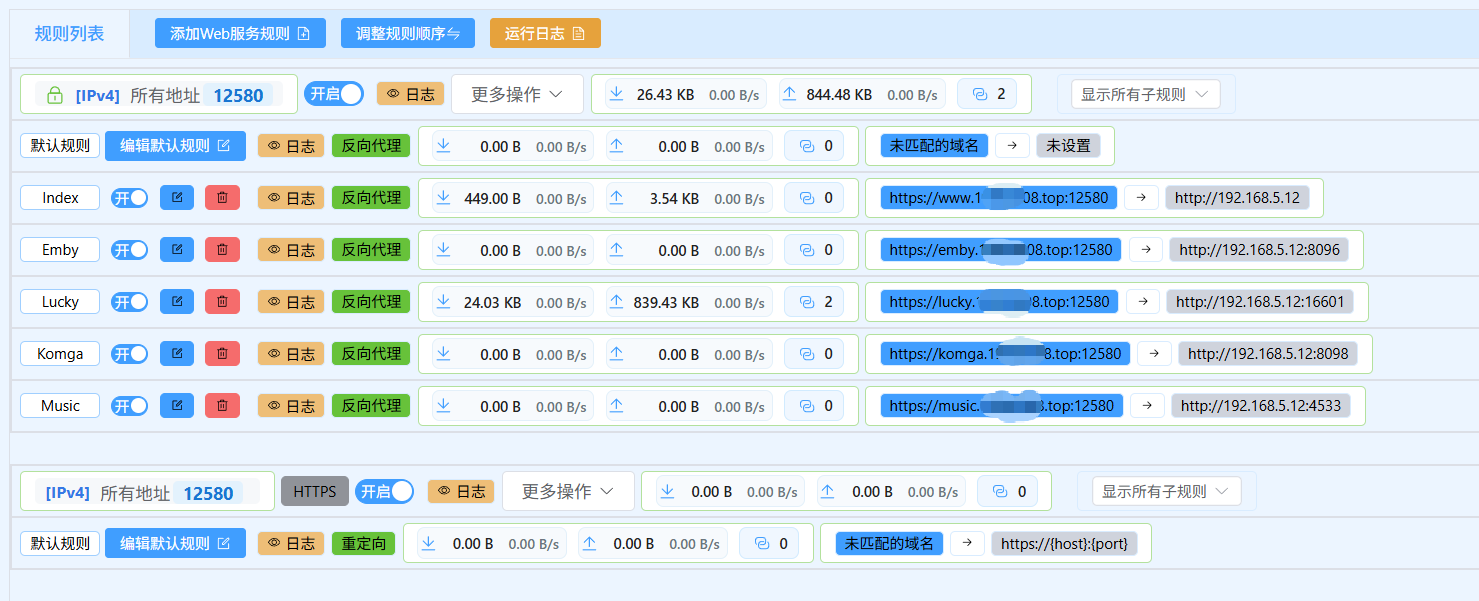Open 日志 for the Music row
The image size is (1479, 601).
pyautogui.click(x=291, y=406)
